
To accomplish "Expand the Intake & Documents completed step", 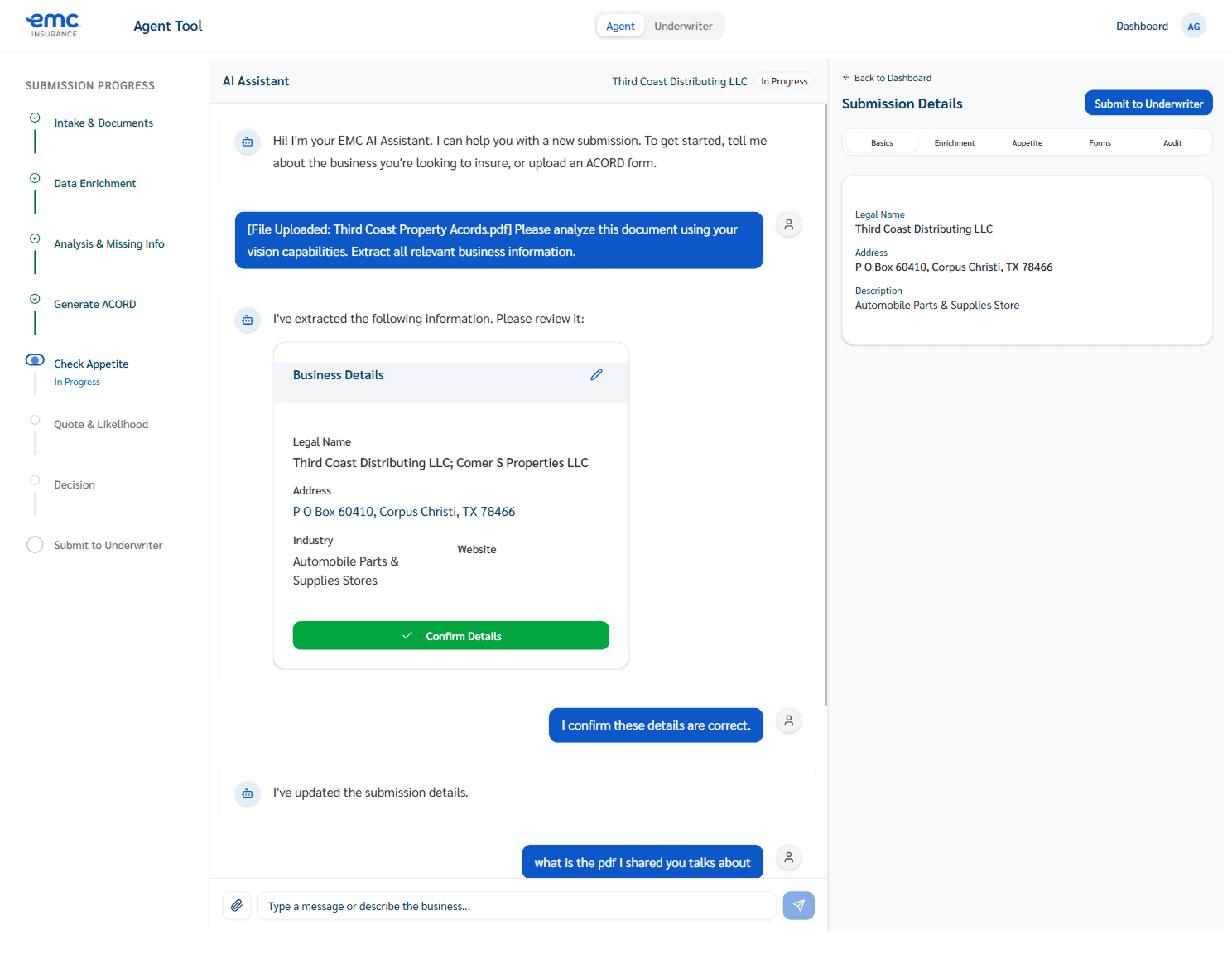I will tap(34, 118).
